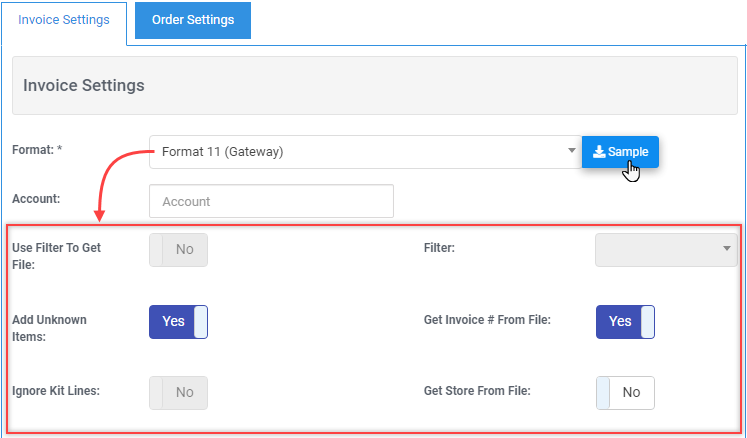Disable the Get Invoice # From File toggle
Viewport: 747px width, 438px height.
click(x=625, y=322)
